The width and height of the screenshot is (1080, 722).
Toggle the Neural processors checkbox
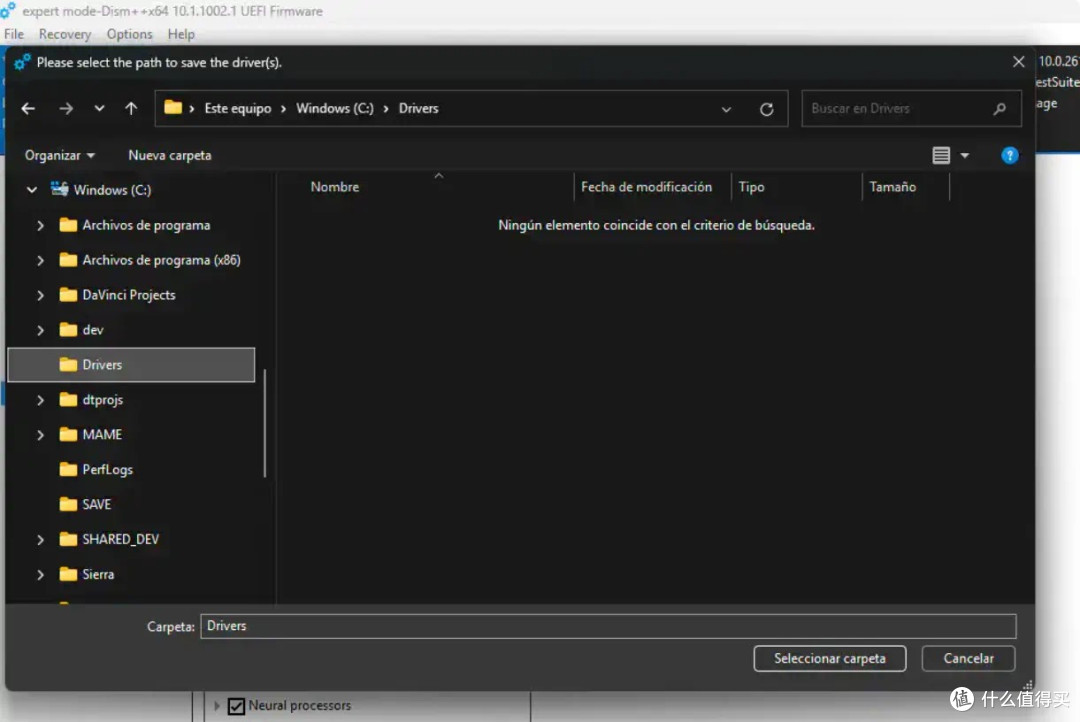(236, 706)
